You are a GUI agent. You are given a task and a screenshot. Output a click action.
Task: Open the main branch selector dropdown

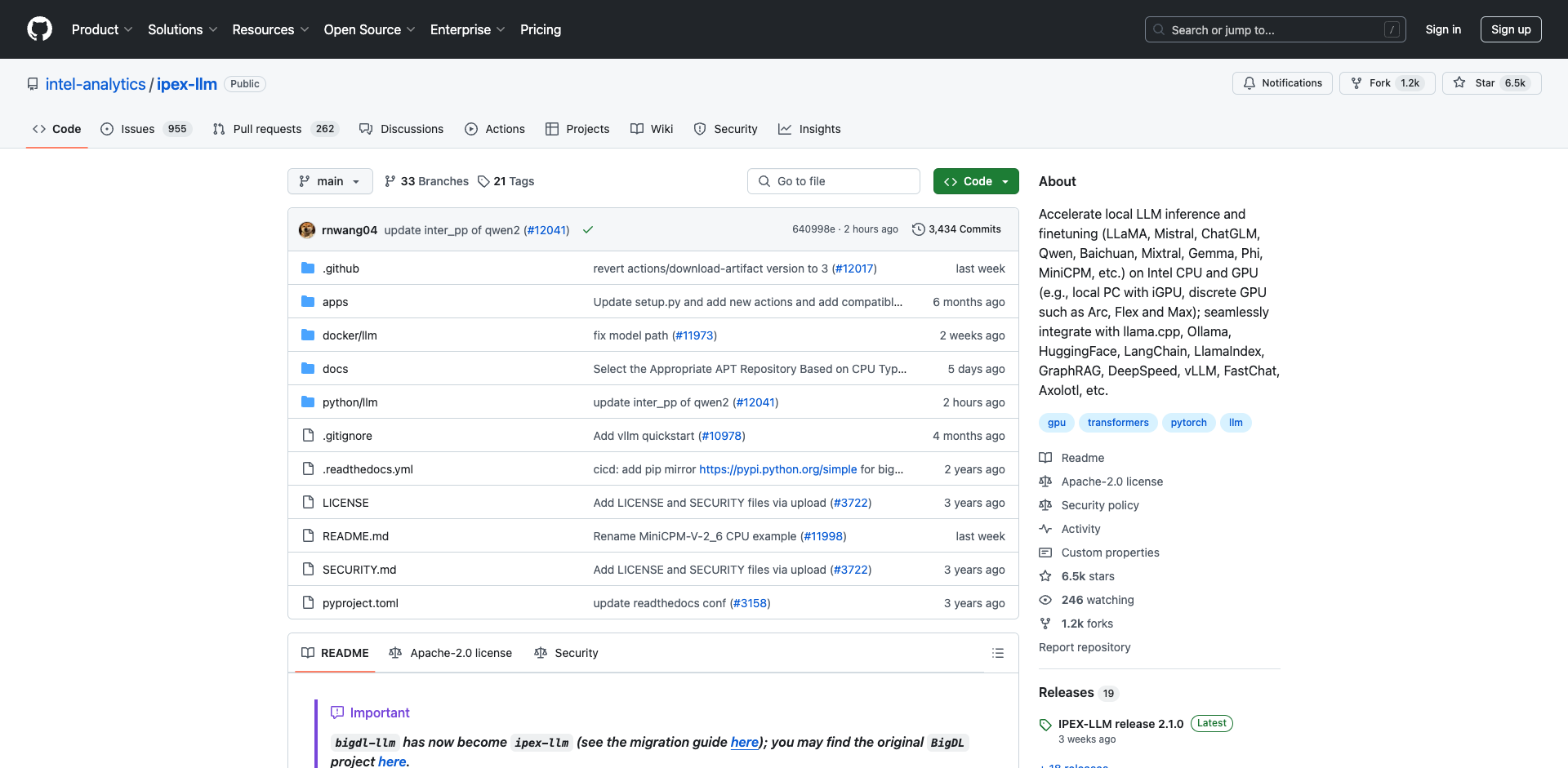coord(330,181)
